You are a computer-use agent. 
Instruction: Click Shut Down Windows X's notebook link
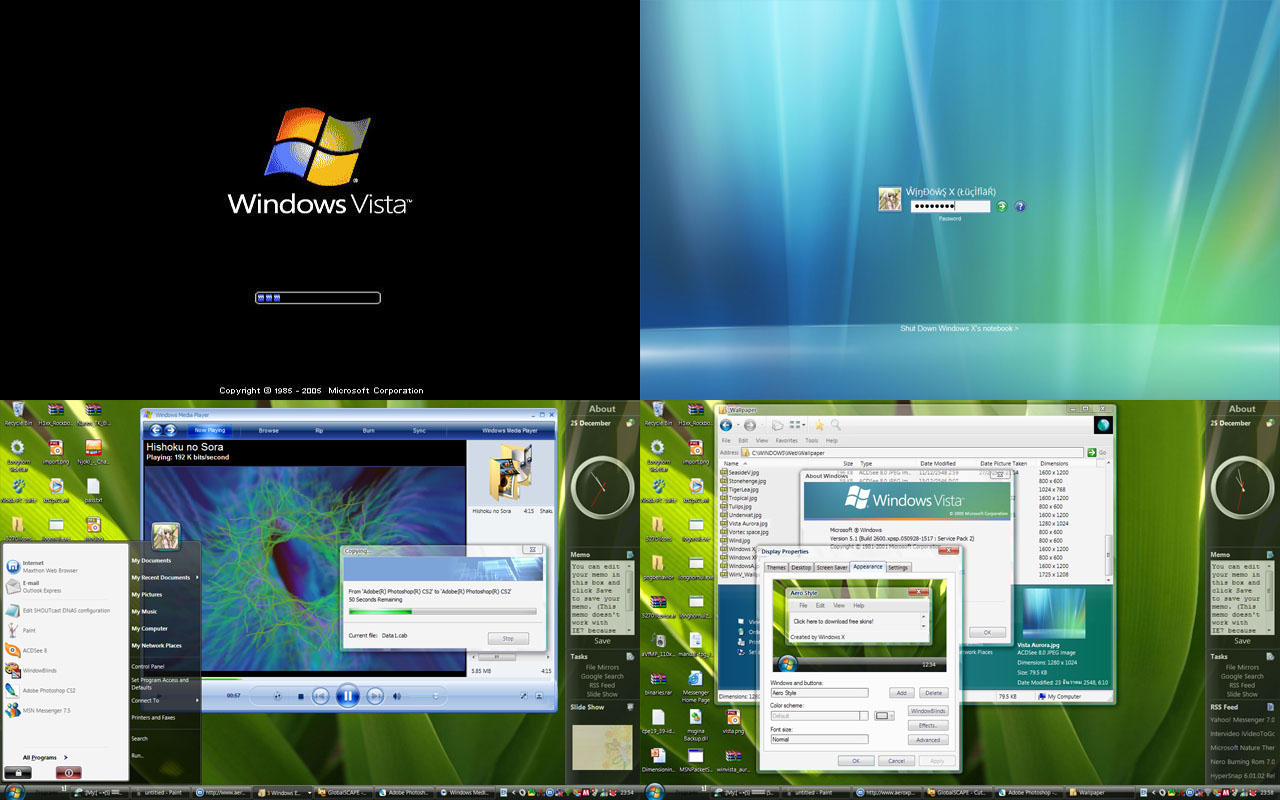(959, 328)
